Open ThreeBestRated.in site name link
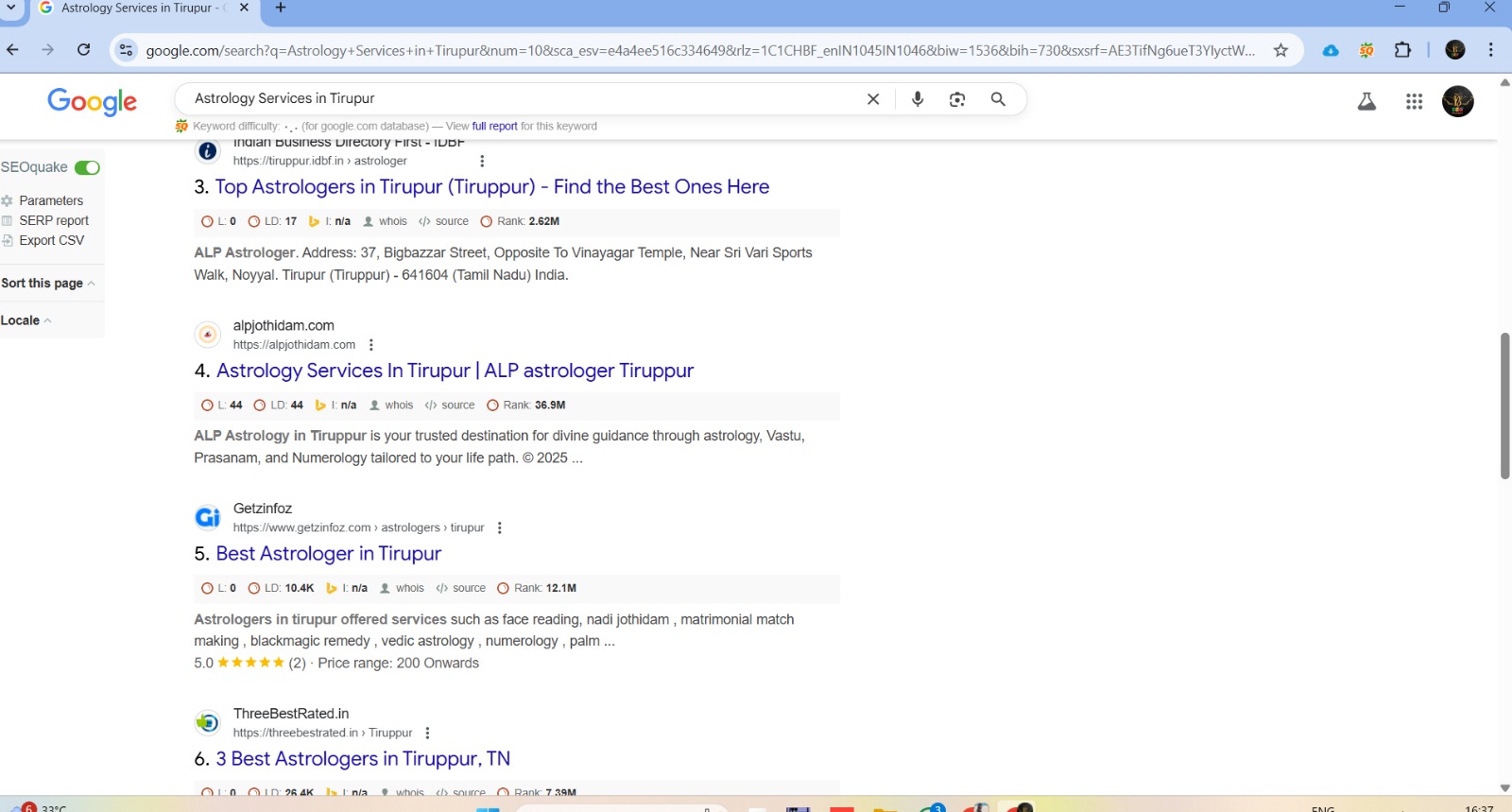 coord(291,714)
